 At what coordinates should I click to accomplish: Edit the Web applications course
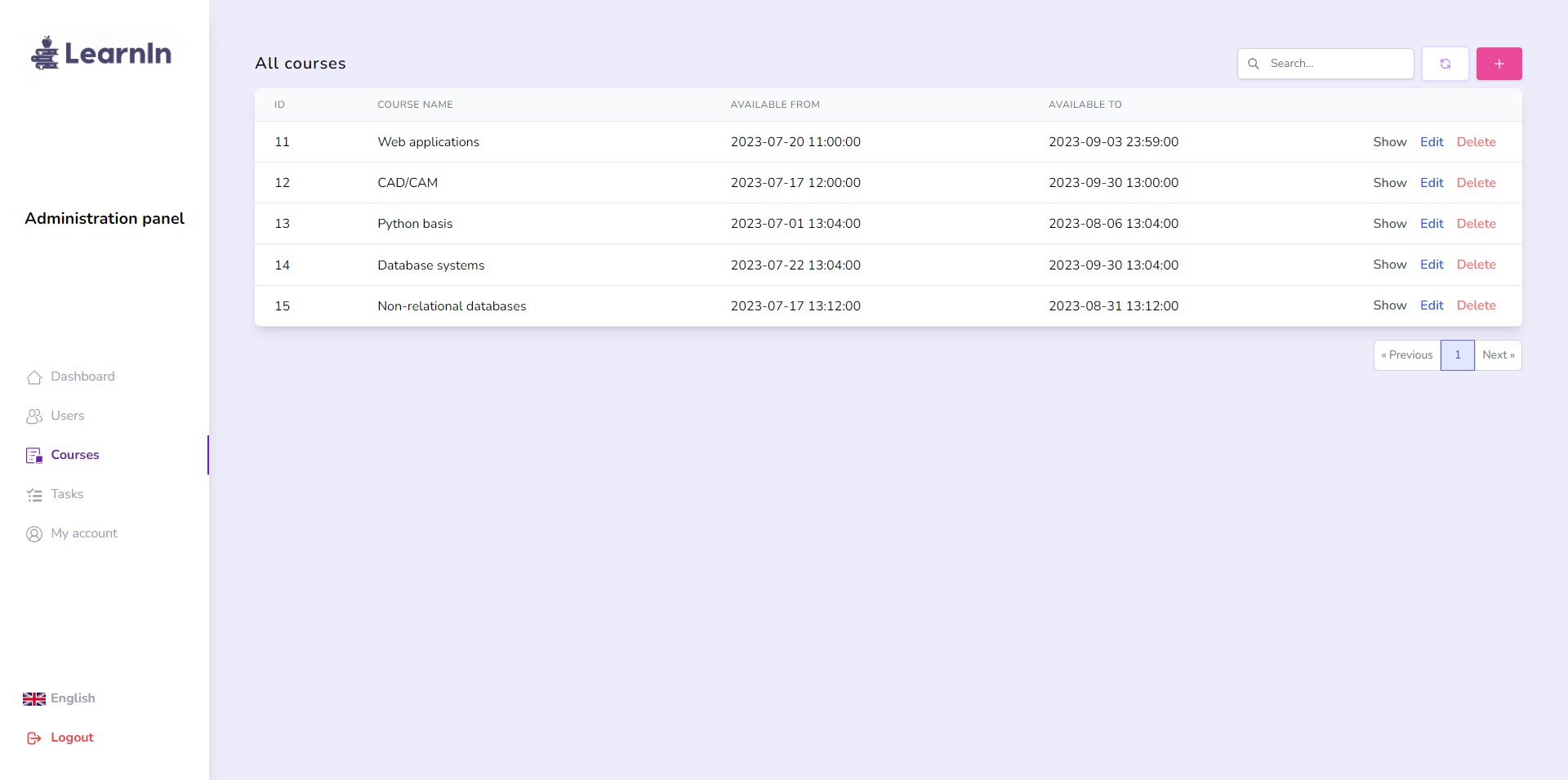[x=1432, y=142]
